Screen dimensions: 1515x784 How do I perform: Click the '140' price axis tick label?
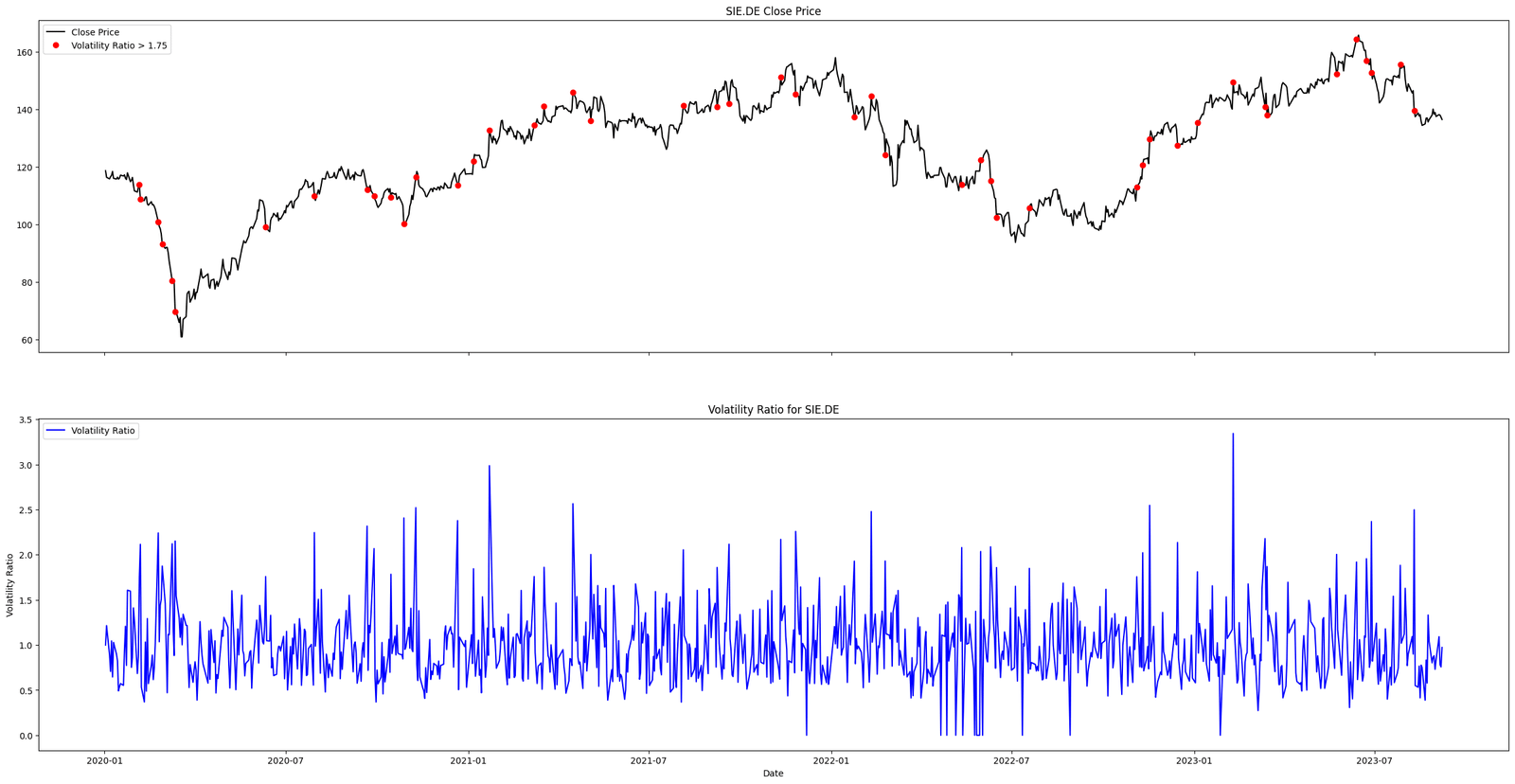coord(25,111)
